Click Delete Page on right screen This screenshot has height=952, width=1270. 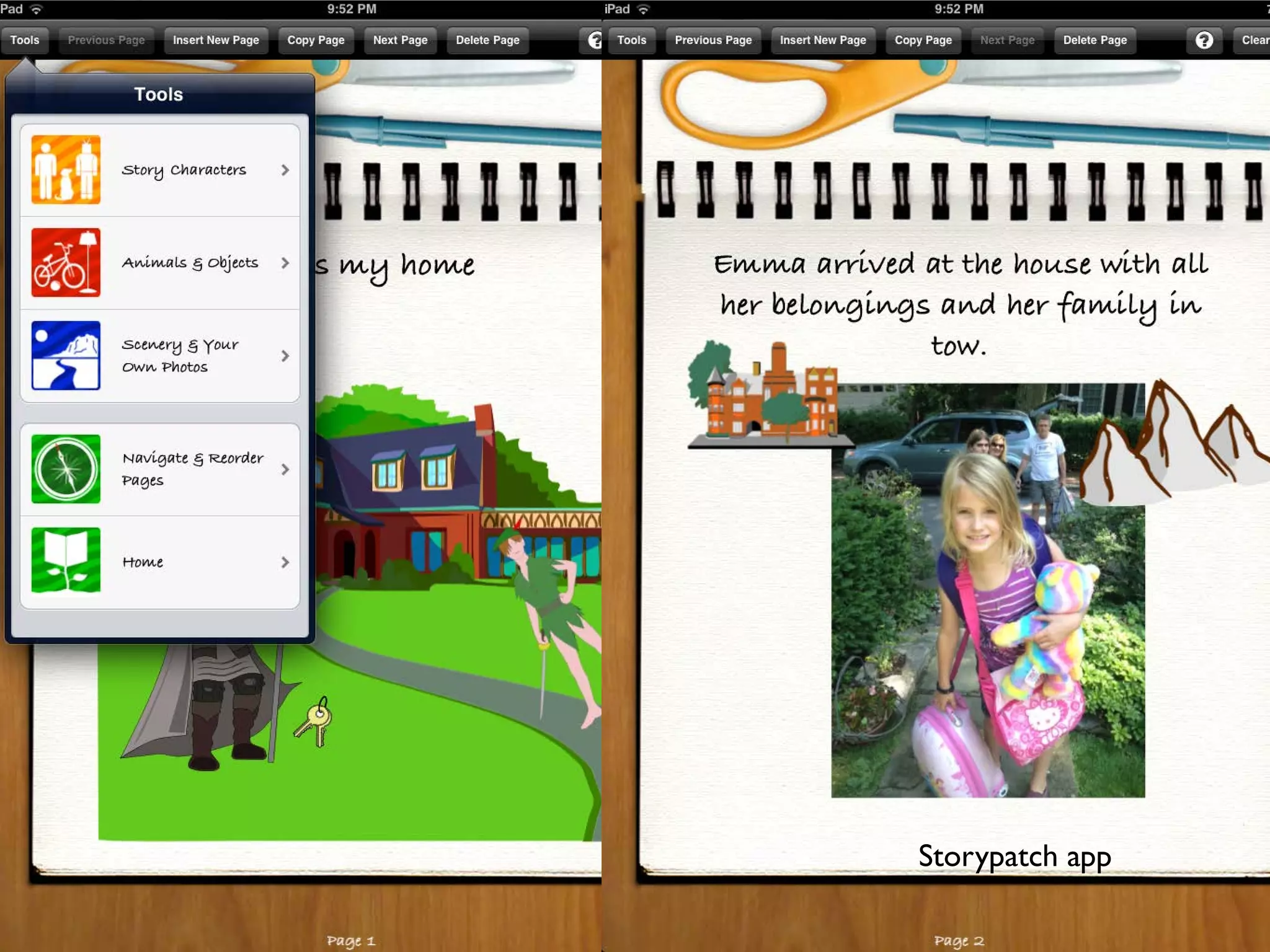click(1095, 40)
